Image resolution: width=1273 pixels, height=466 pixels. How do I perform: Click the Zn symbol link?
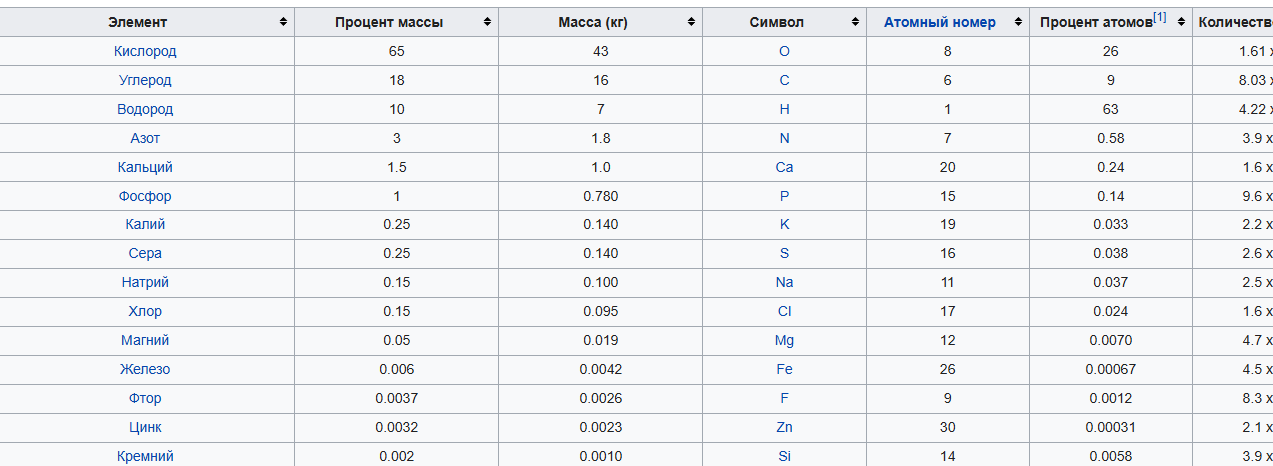tap(784, 427)
